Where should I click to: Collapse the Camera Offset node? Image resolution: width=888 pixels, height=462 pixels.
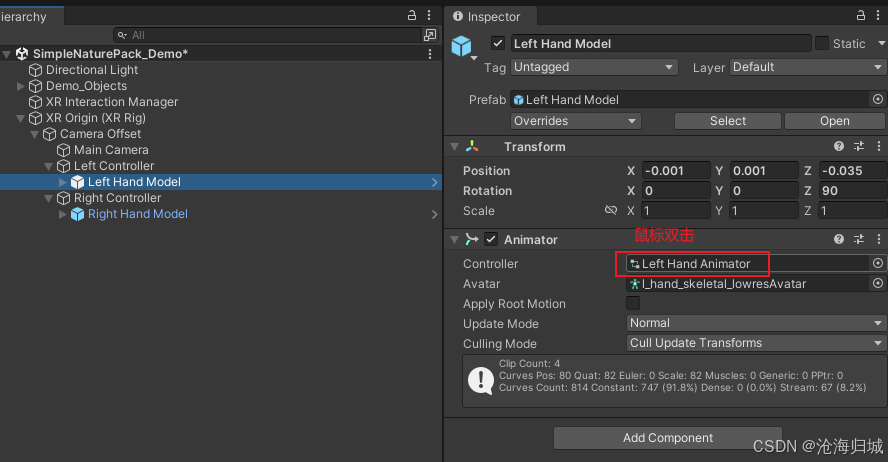click(35, 134)
